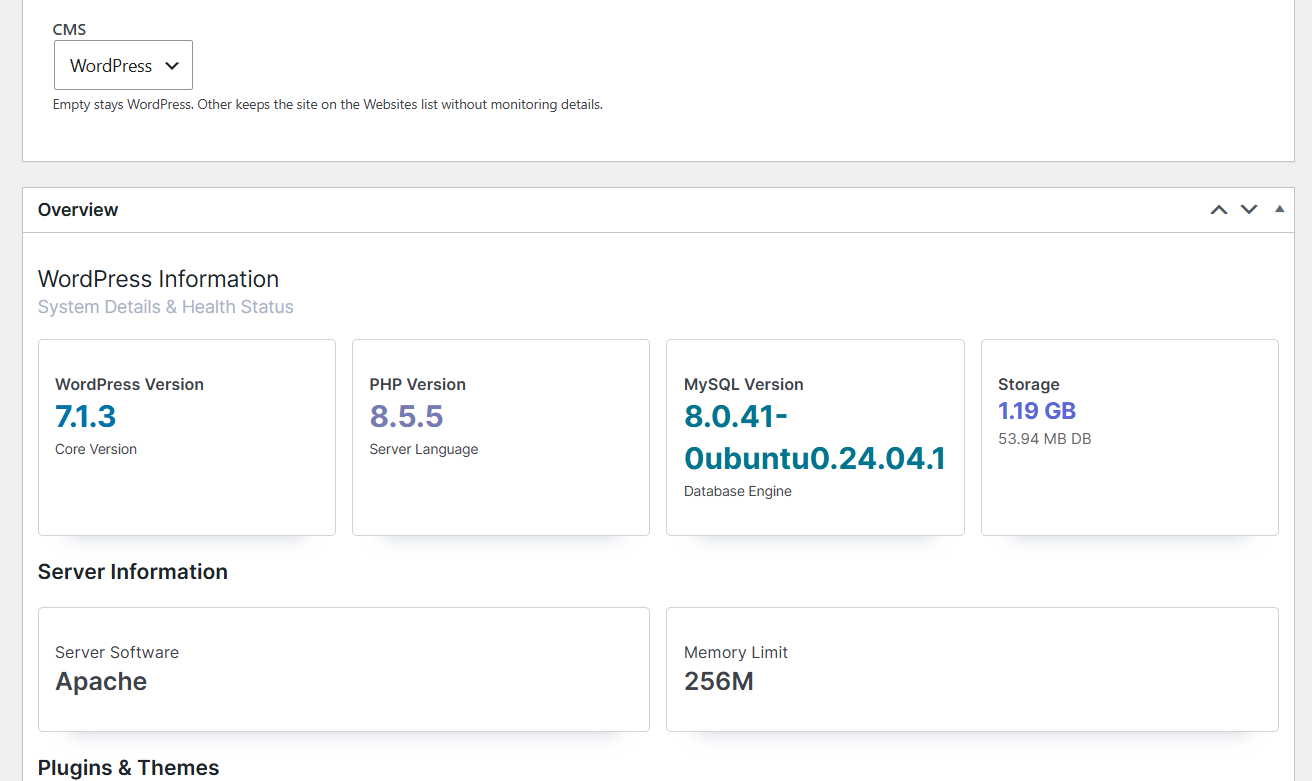Select WordPress version value 7.1.3

(x=86, y=417)
